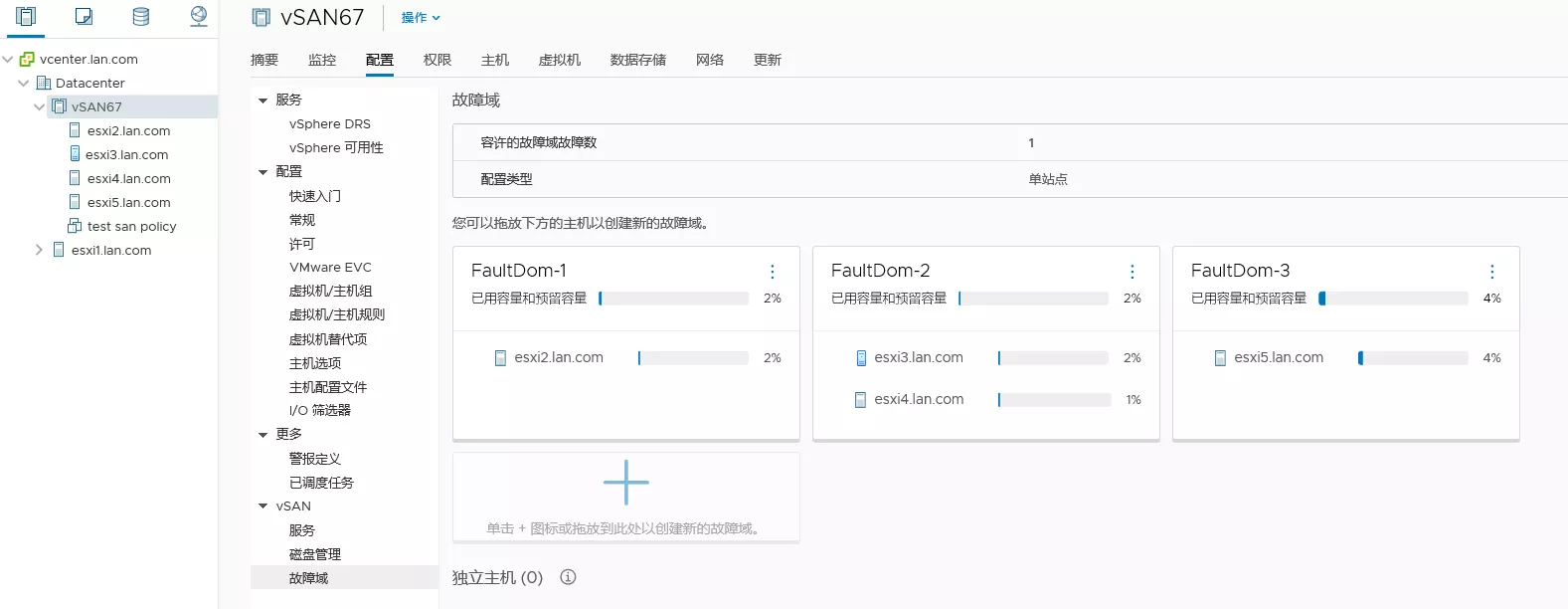Open the Hosts and Clusters view icon
The image size is (1568, 609).
(x=26, y=16)
